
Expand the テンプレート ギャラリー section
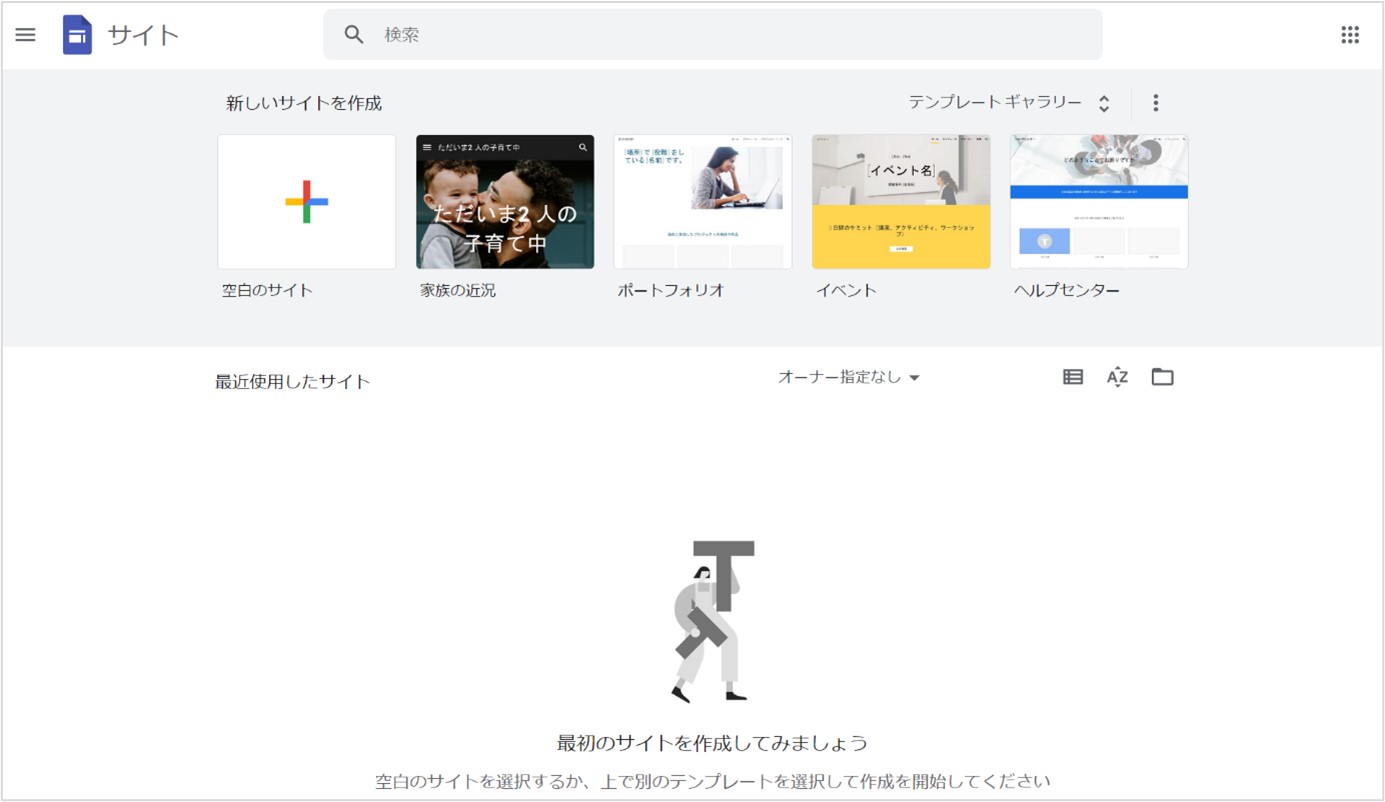1008,103
